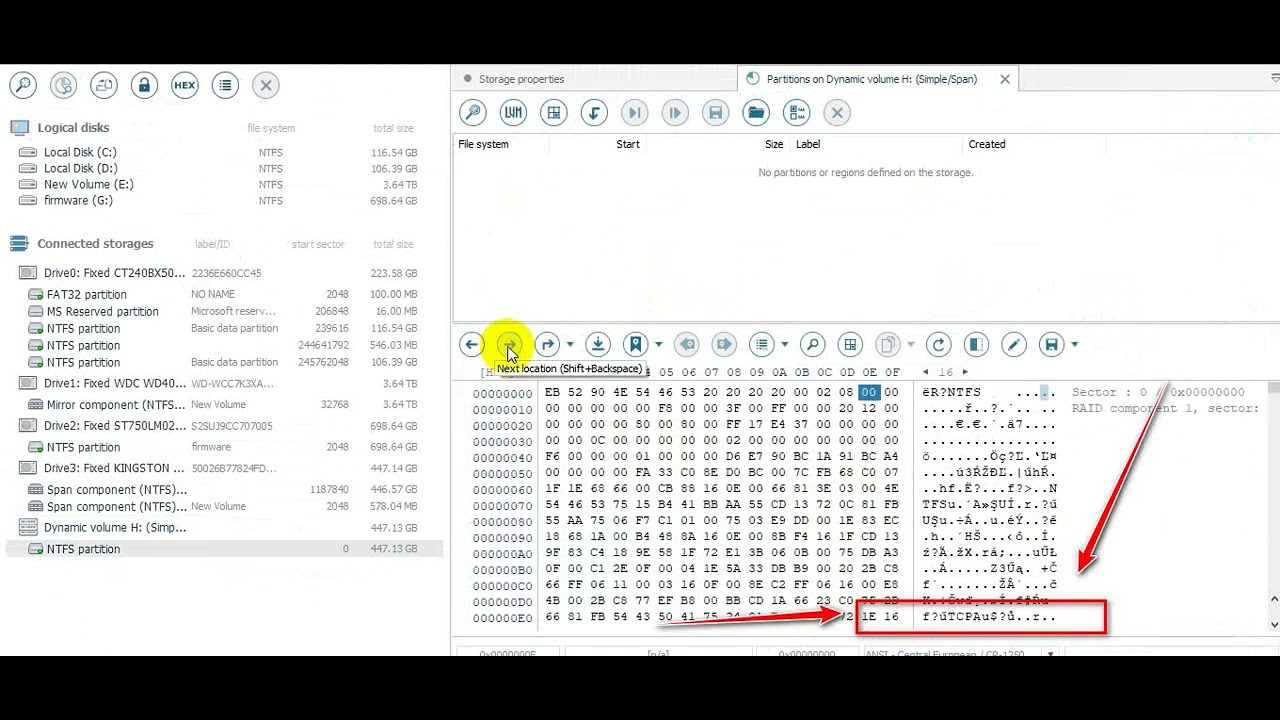Click the copy icon in hex toolbar
Viewport: 1280px width, 720px height.
pos(888,345)
